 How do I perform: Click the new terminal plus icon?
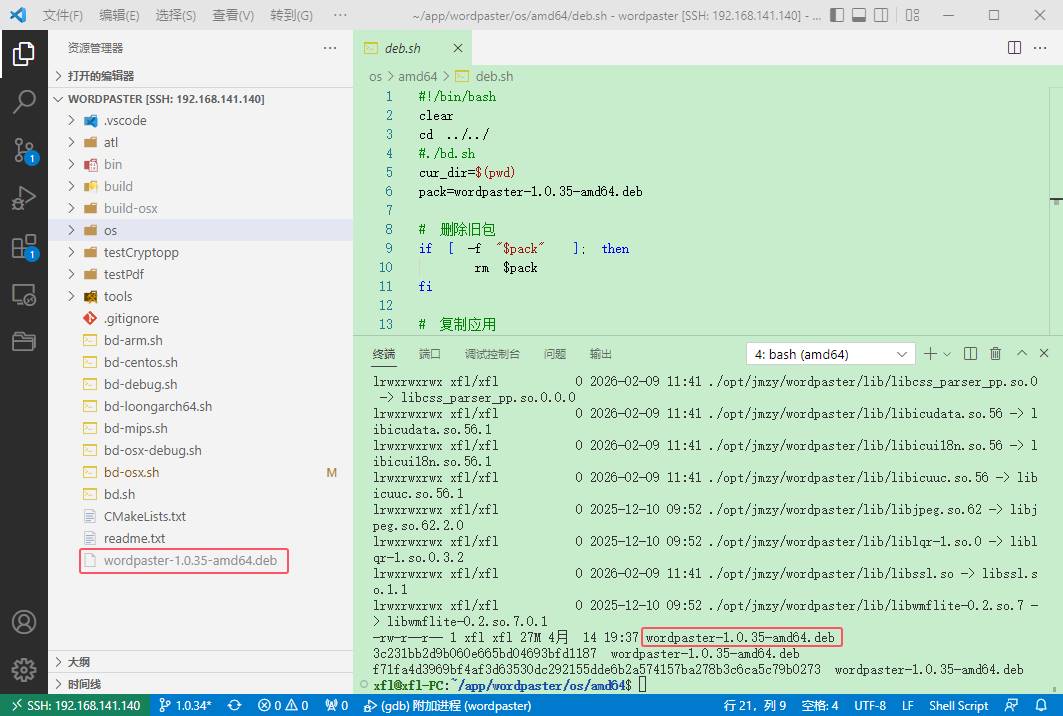[x=930, y=354]
